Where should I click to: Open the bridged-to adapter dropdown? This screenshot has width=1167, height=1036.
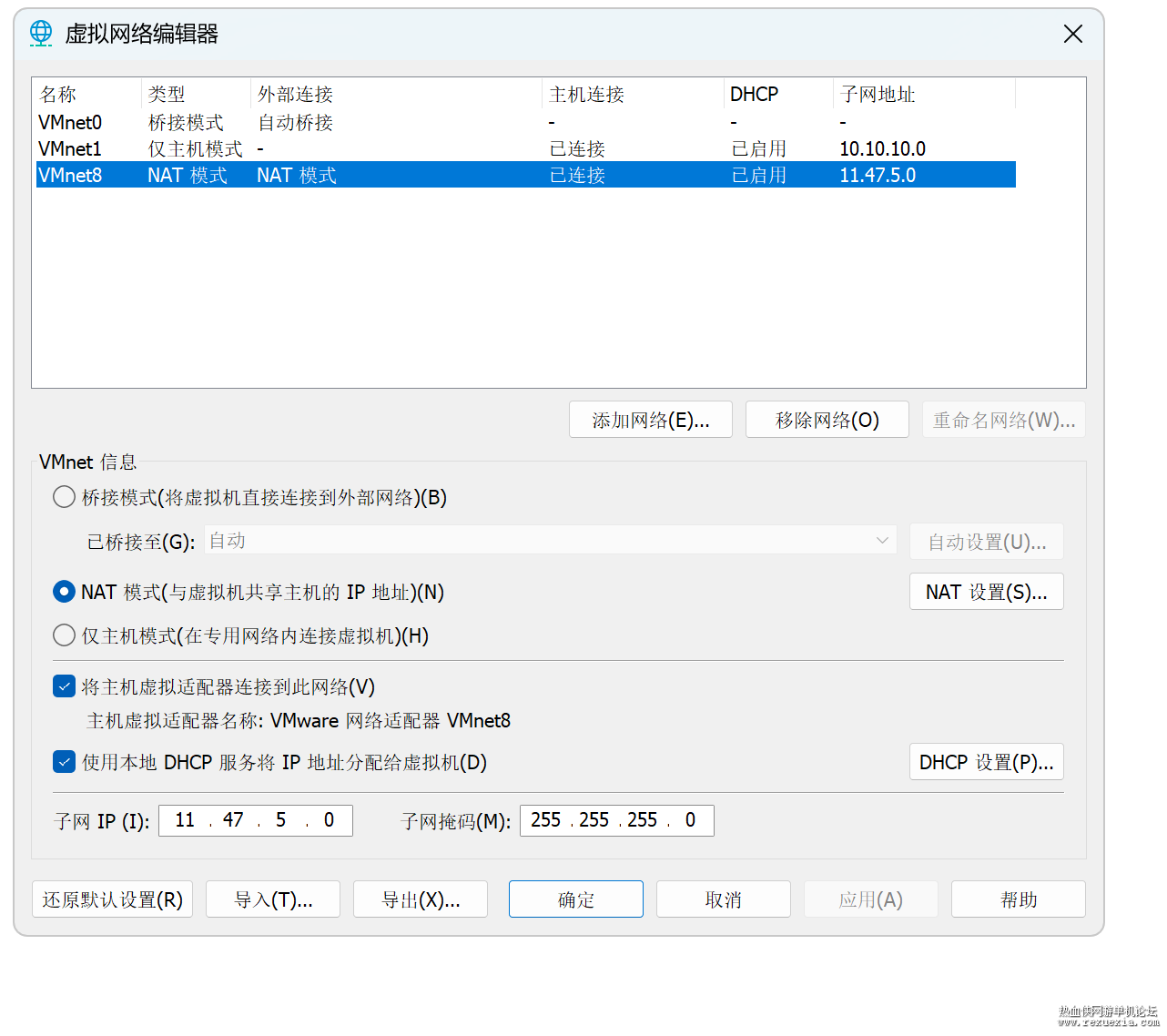point(551,541)
